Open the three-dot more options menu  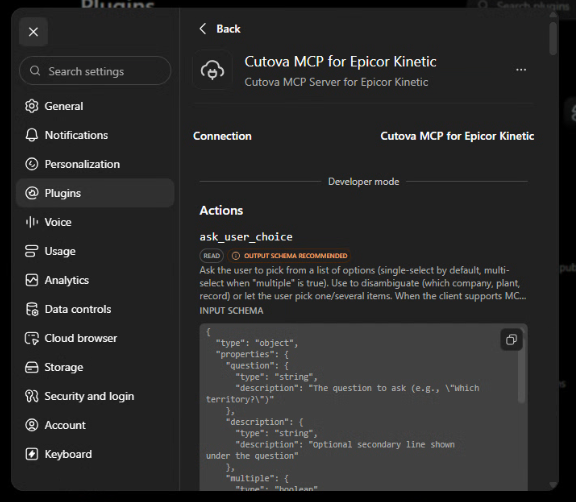click(521, 70)
